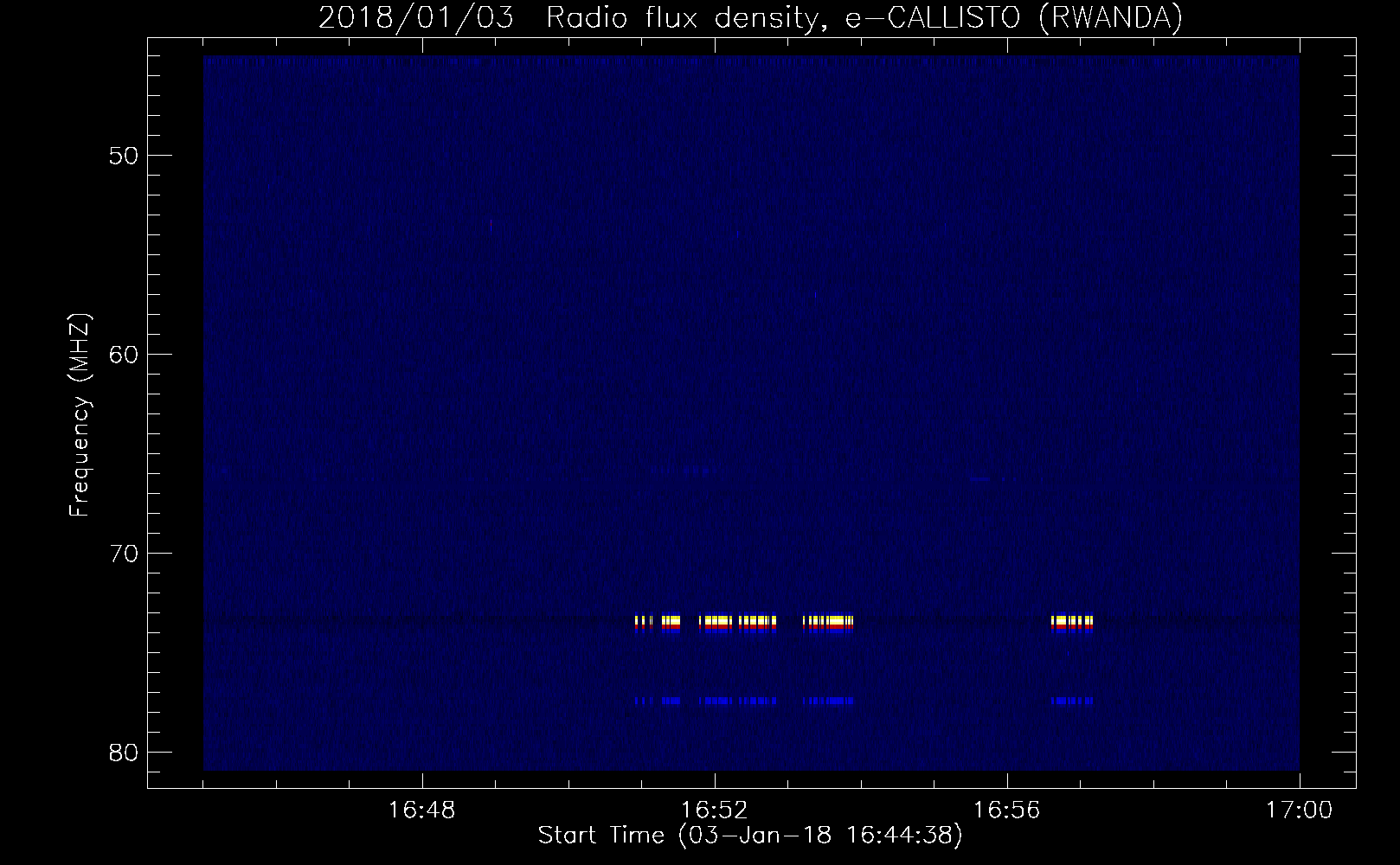The image size is (1400, 865).
Task: Click the 16:56 time tick label
Action: pyautogui.click(x=1007, y=811)
